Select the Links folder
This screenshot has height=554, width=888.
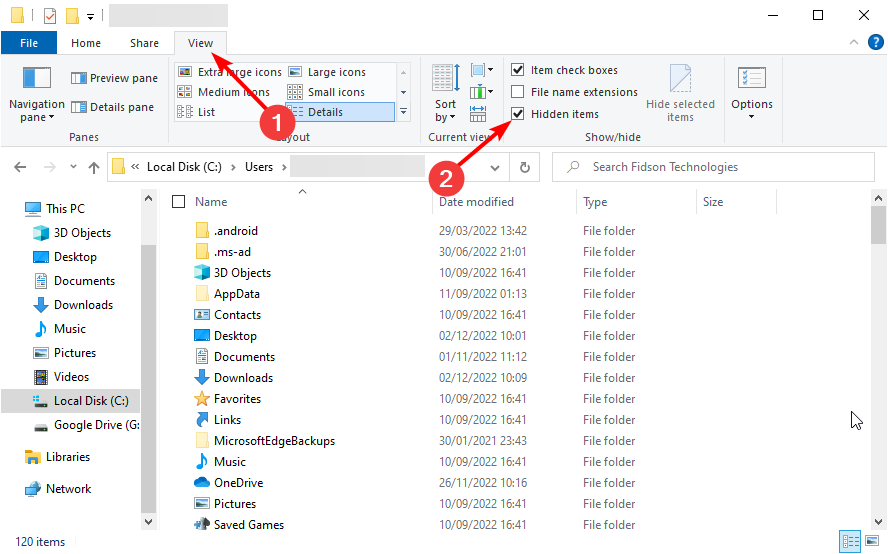click(x=227, y=420)
